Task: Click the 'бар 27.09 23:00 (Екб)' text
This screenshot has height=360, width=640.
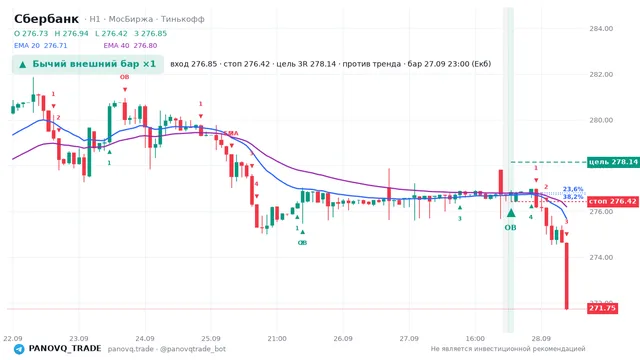Action: tap(449, 64)
